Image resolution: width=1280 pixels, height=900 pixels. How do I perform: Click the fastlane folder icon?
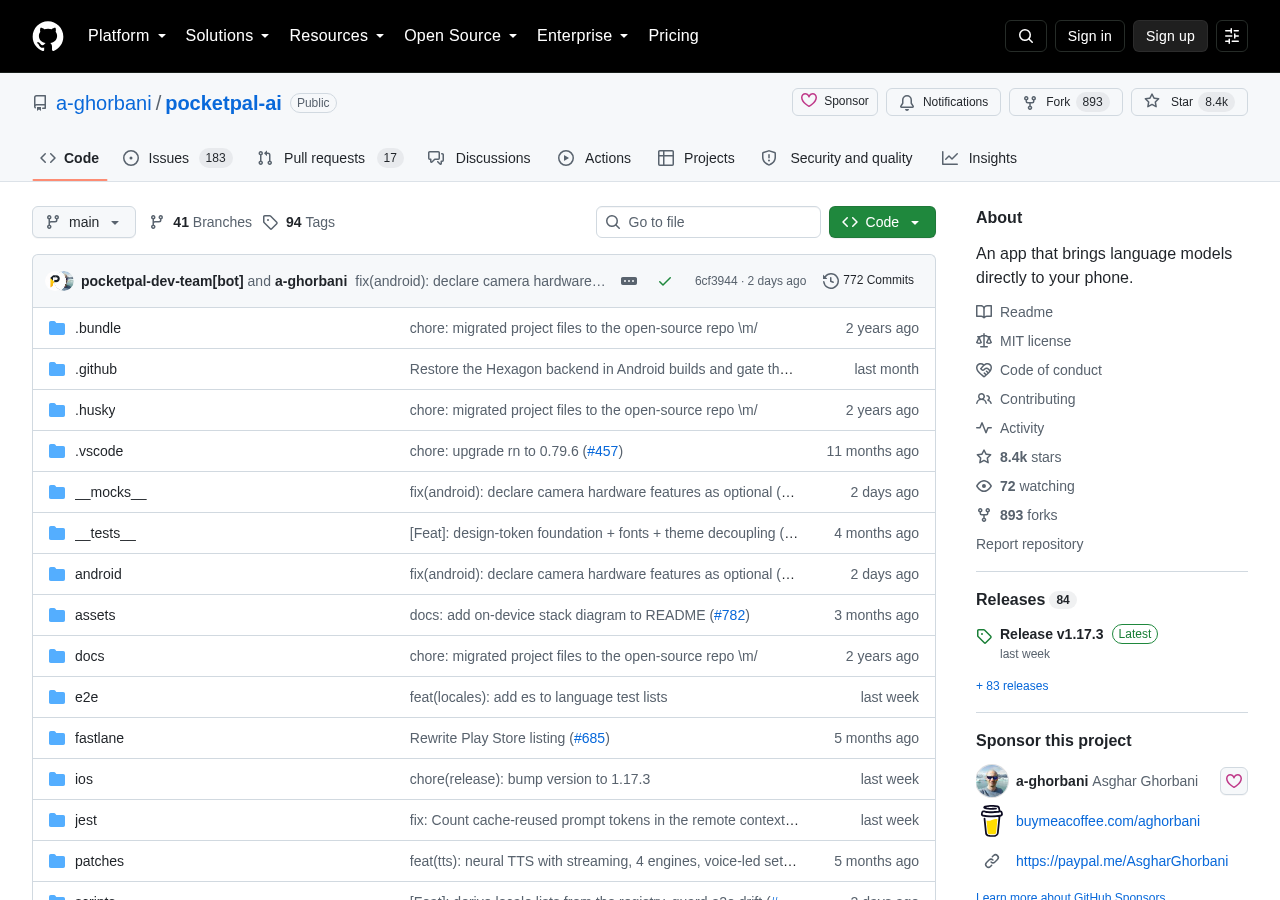coord(57,738)
